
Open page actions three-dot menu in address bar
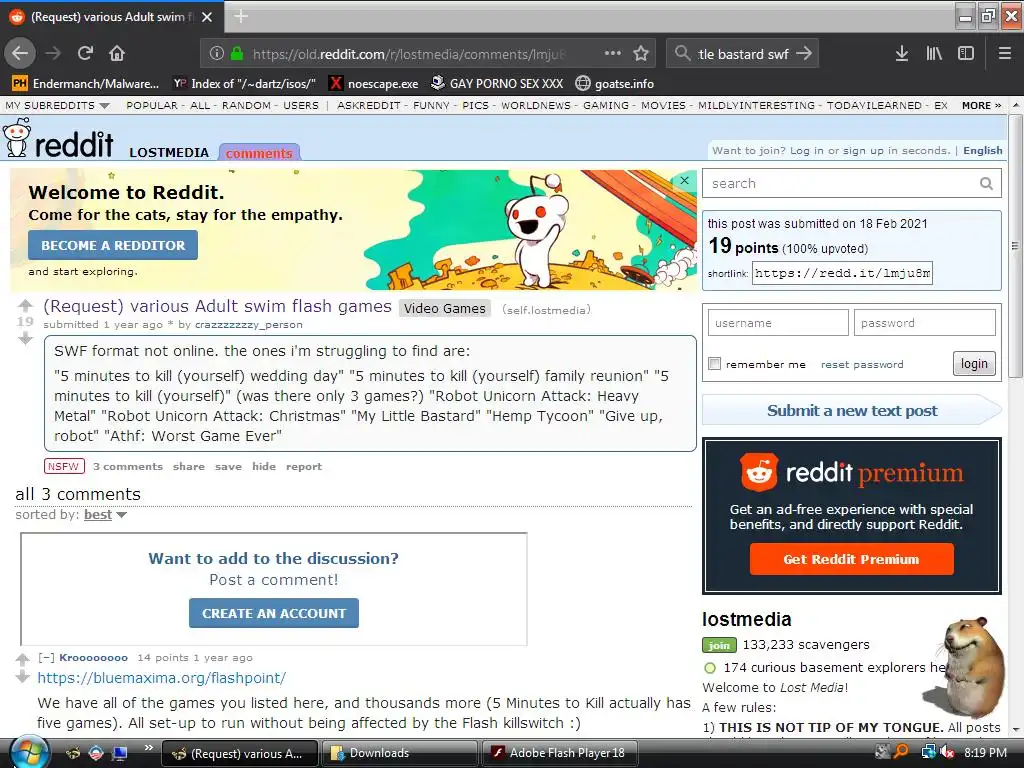coord(613,54)
